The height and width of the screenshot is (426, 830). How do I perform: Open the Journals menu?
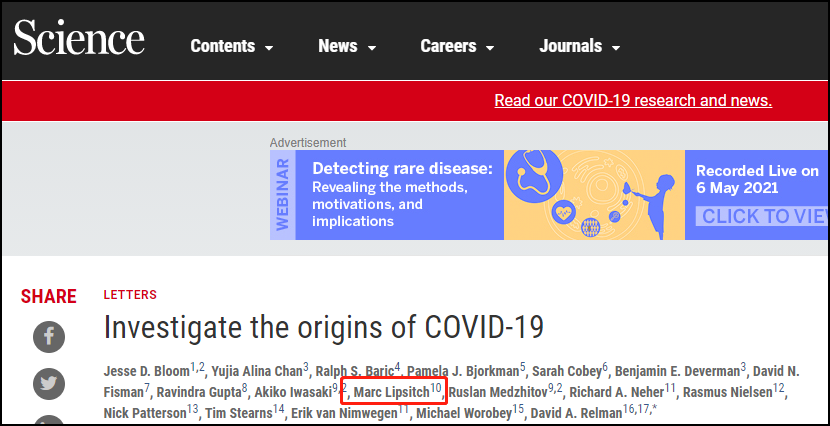coord(580,46)
